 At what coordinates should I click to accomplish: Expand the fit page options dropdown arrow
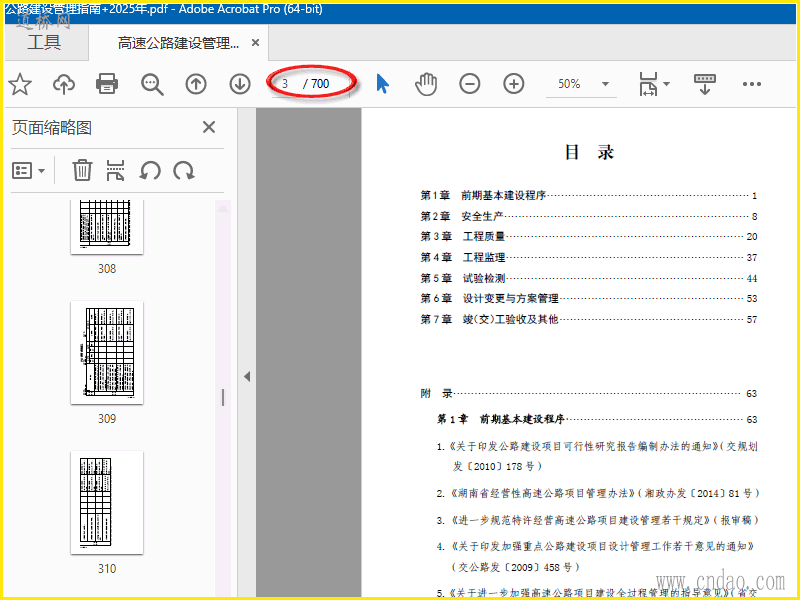coord(666,84)
